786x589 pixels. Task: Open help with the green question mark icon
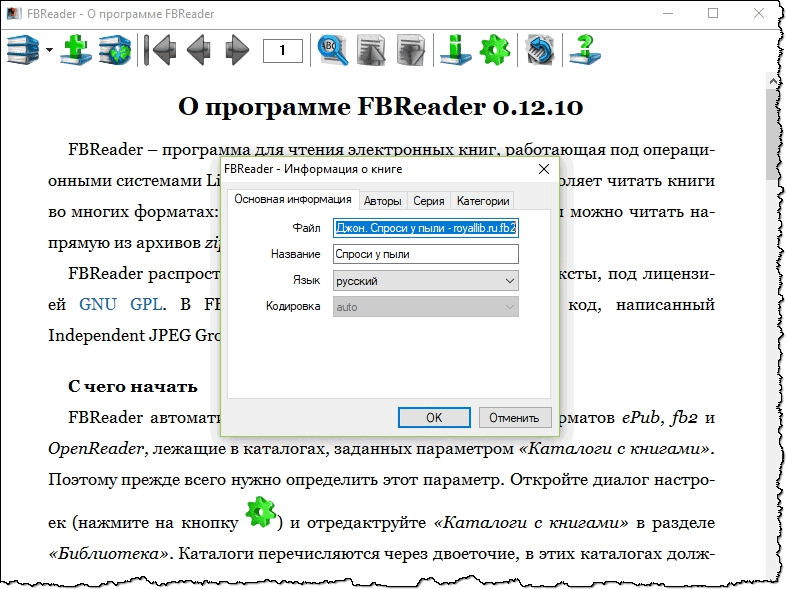point(584,50)
